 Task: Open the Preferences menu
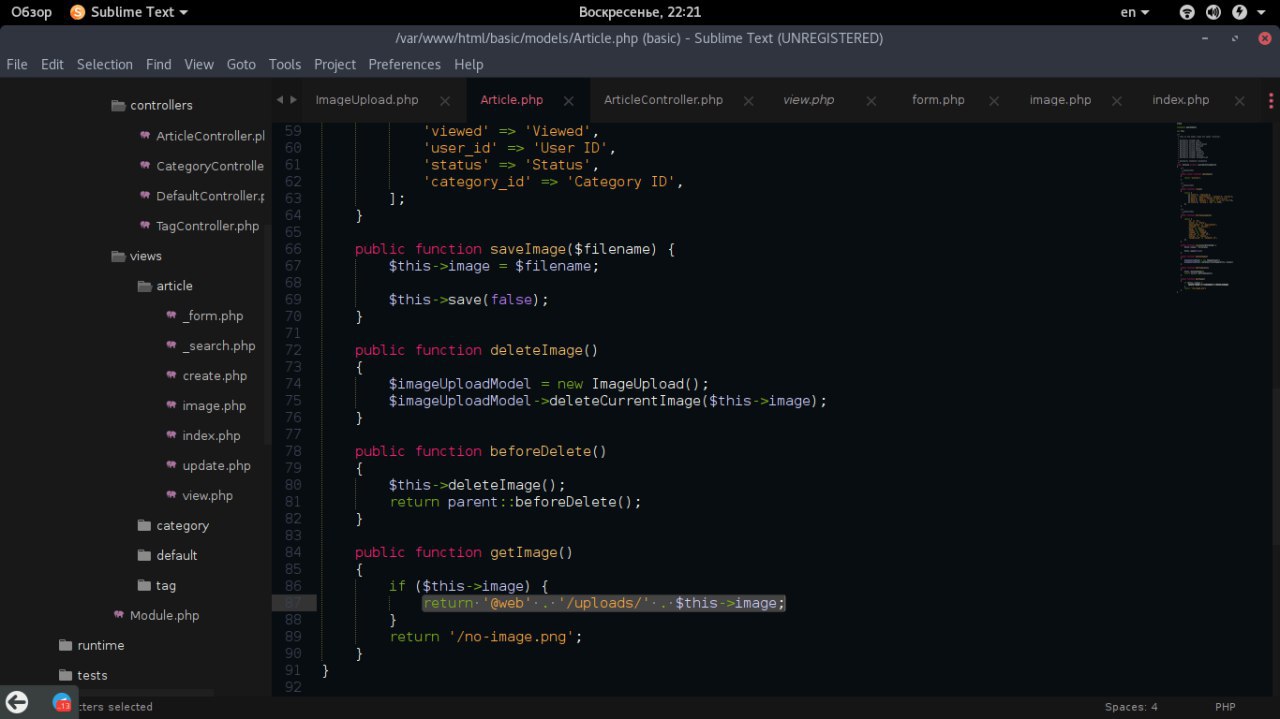(x=404, y=64)
